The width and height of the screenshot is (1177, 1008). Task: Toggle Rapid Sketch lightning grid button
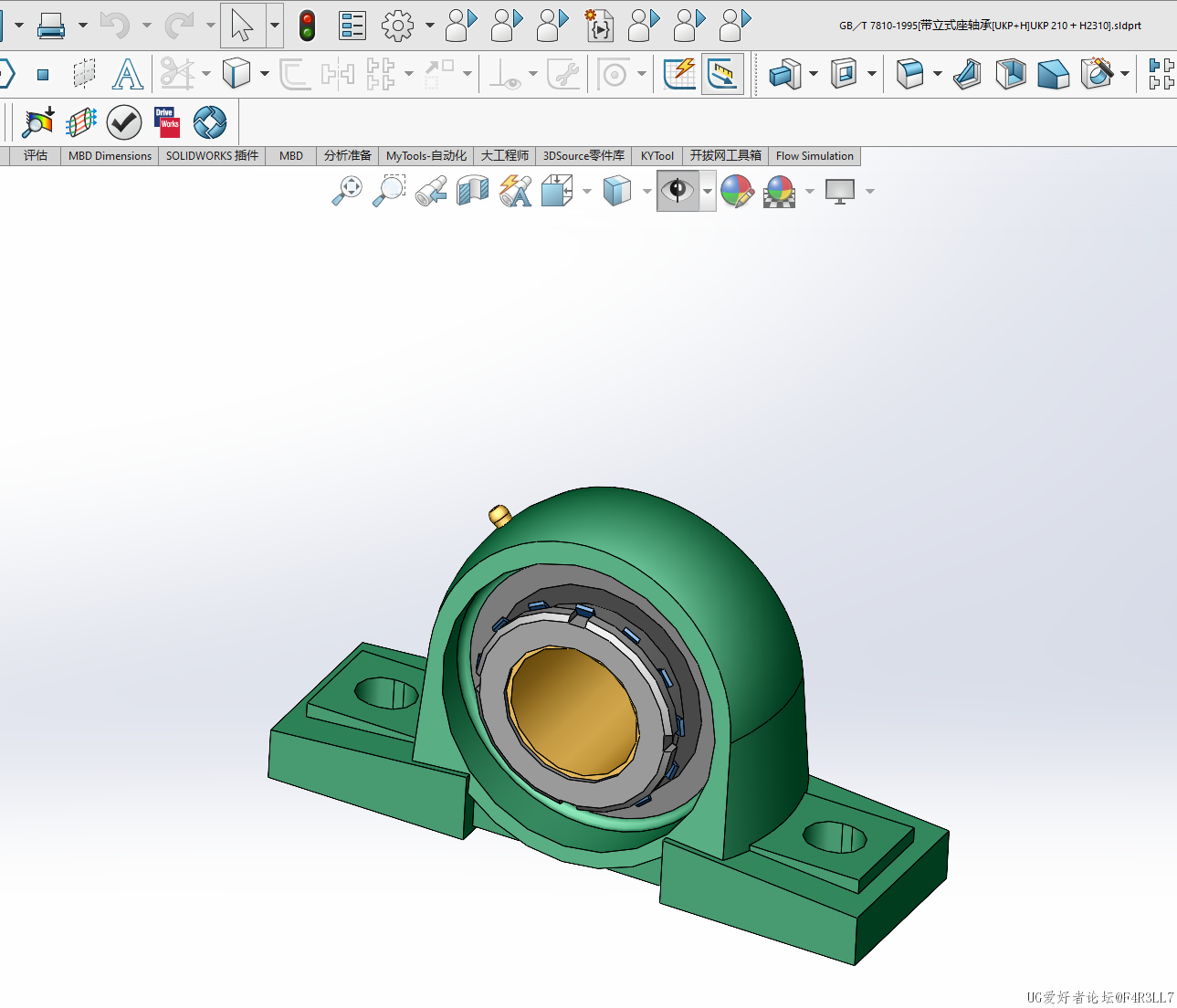click(x=680, y=74)
